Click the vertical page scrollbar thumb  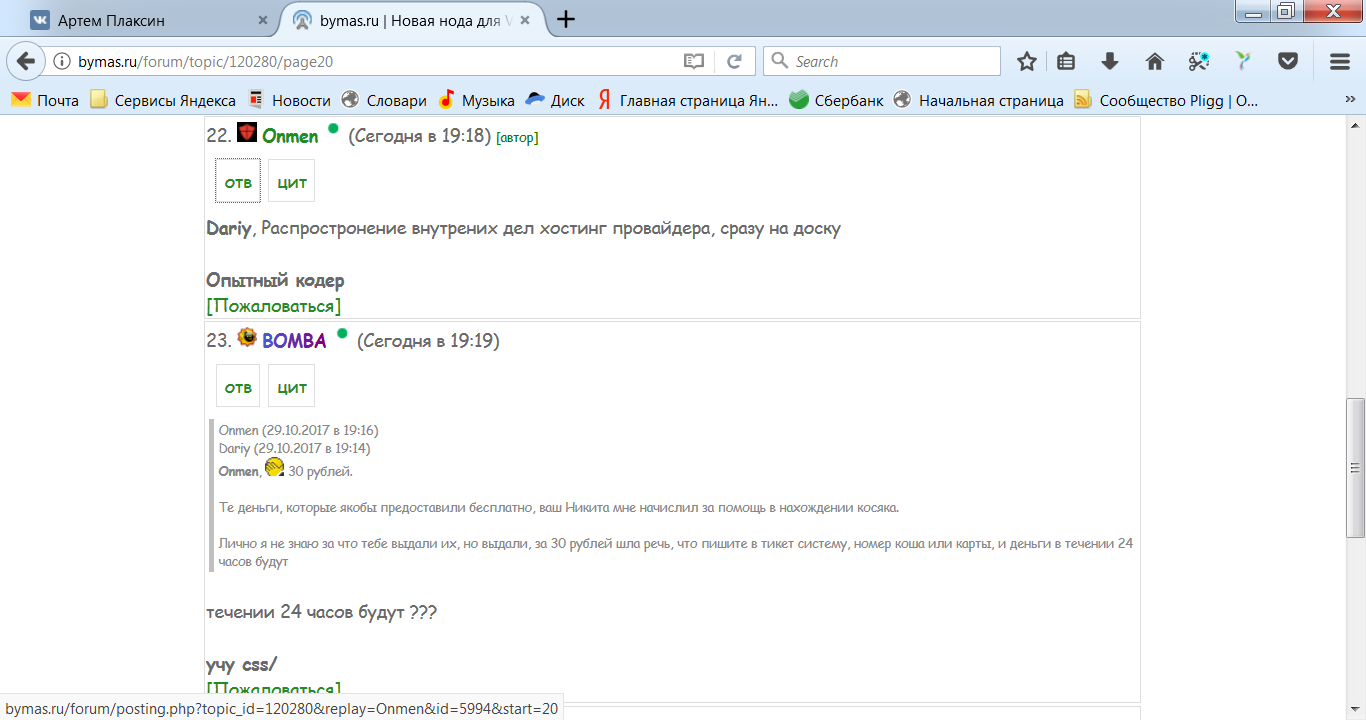(1355, 468)
